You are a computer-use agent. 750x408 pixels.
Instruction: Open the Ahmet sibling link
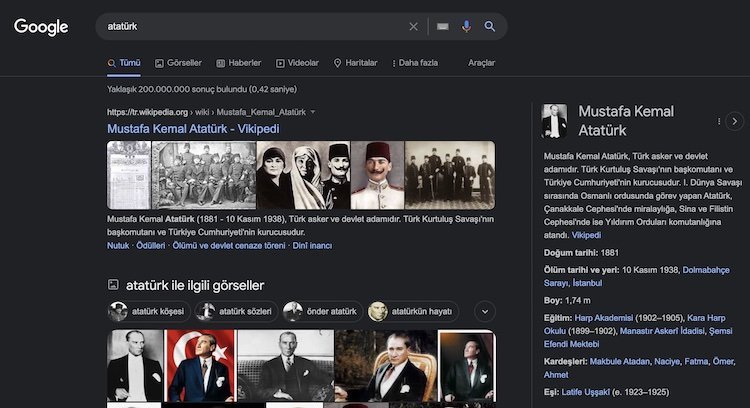coord(556,375)
